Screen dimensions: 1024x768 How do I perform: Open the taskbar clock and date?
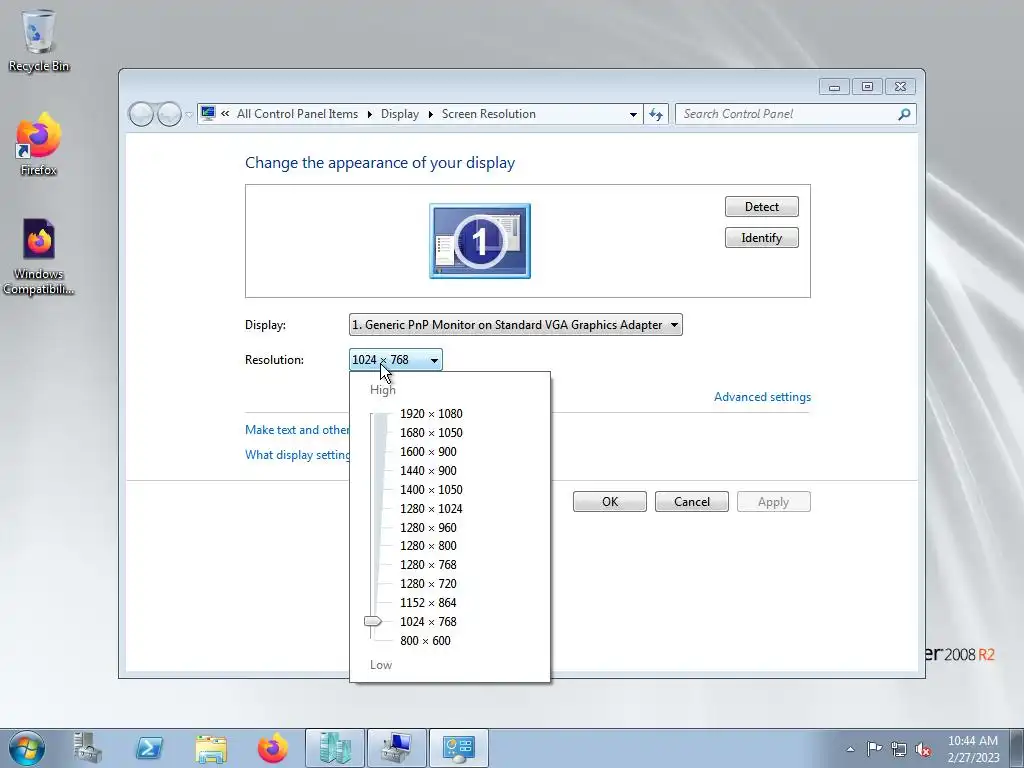(x=973, y=748)
